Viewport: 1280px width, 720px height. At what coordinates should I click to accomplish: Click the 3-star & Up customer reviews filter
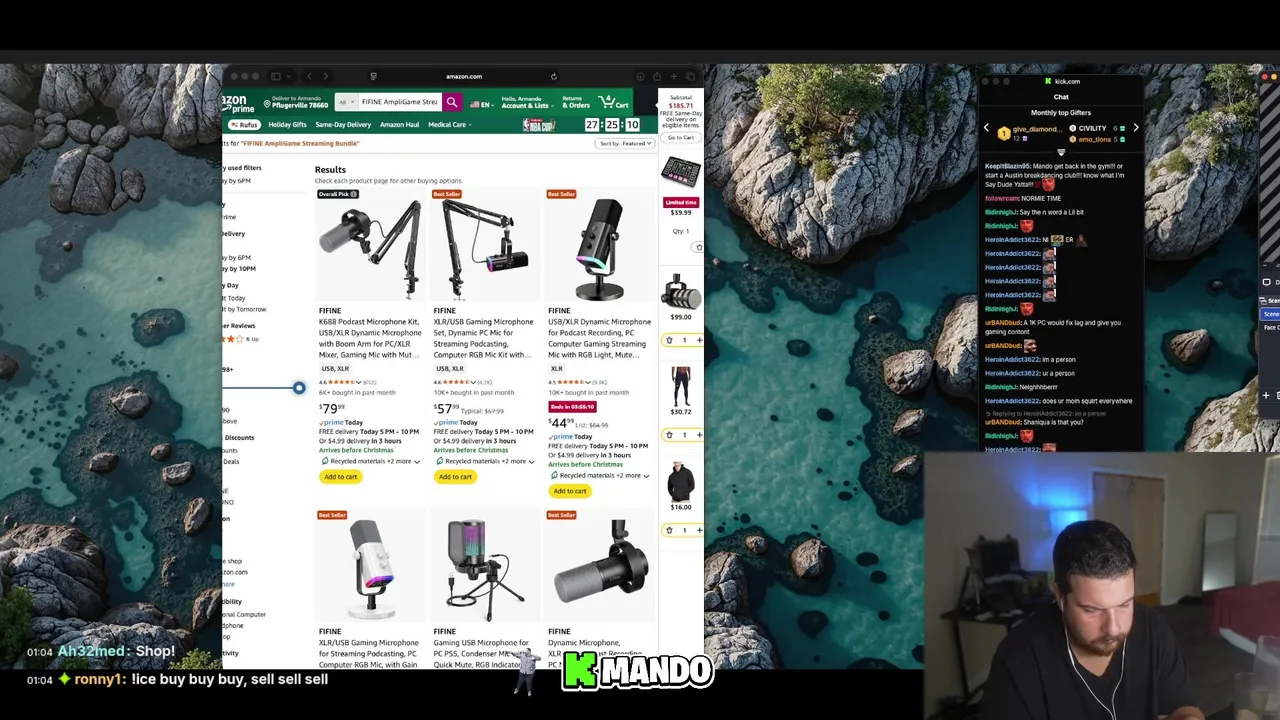pos(240,339)
